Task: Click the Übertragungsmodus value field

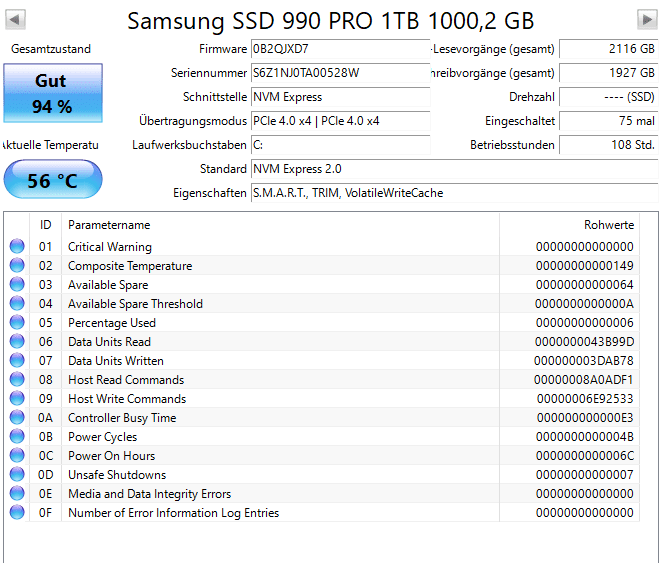Action: point(340,121)
